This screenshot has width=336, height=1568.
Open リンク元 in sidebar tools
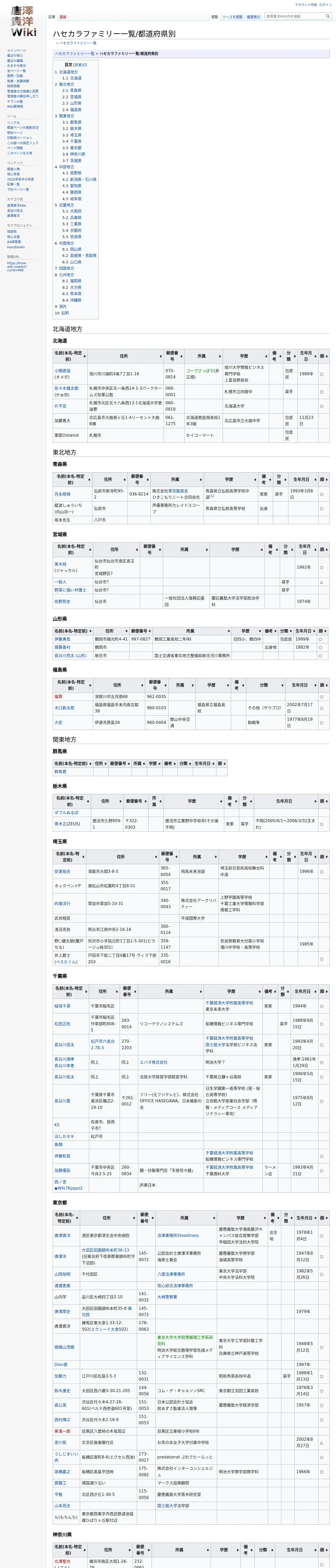[x=13, y=122]
